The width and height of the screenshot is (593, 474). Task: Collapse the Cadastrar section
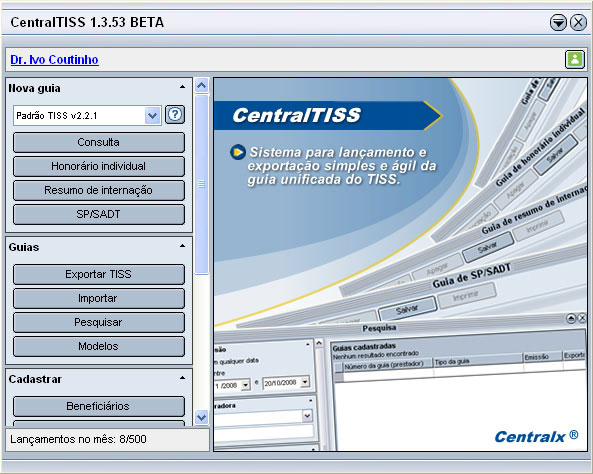(182, 378)
